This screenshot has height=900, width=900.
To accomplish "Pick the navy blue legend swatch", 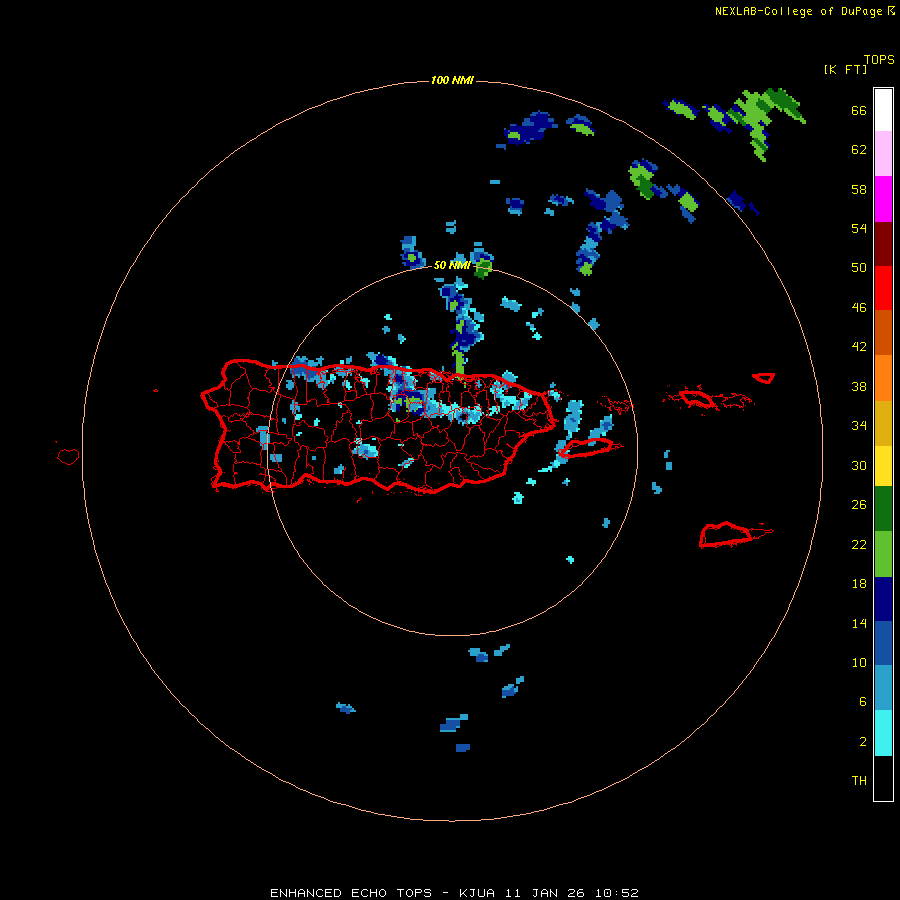I will 883,599.
